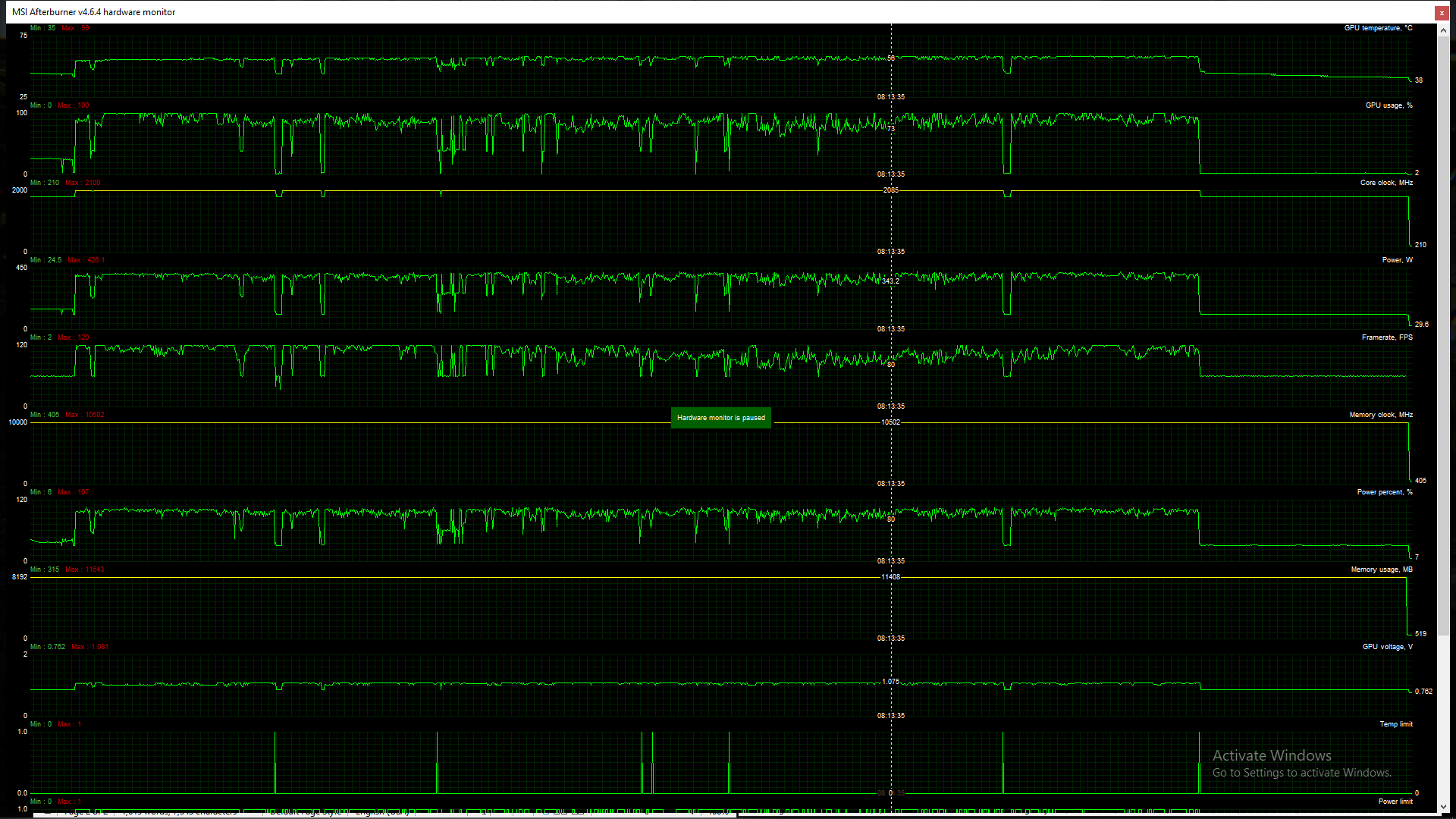
Task: Click the MSI Afterburner window title bar
Action: 531,12
